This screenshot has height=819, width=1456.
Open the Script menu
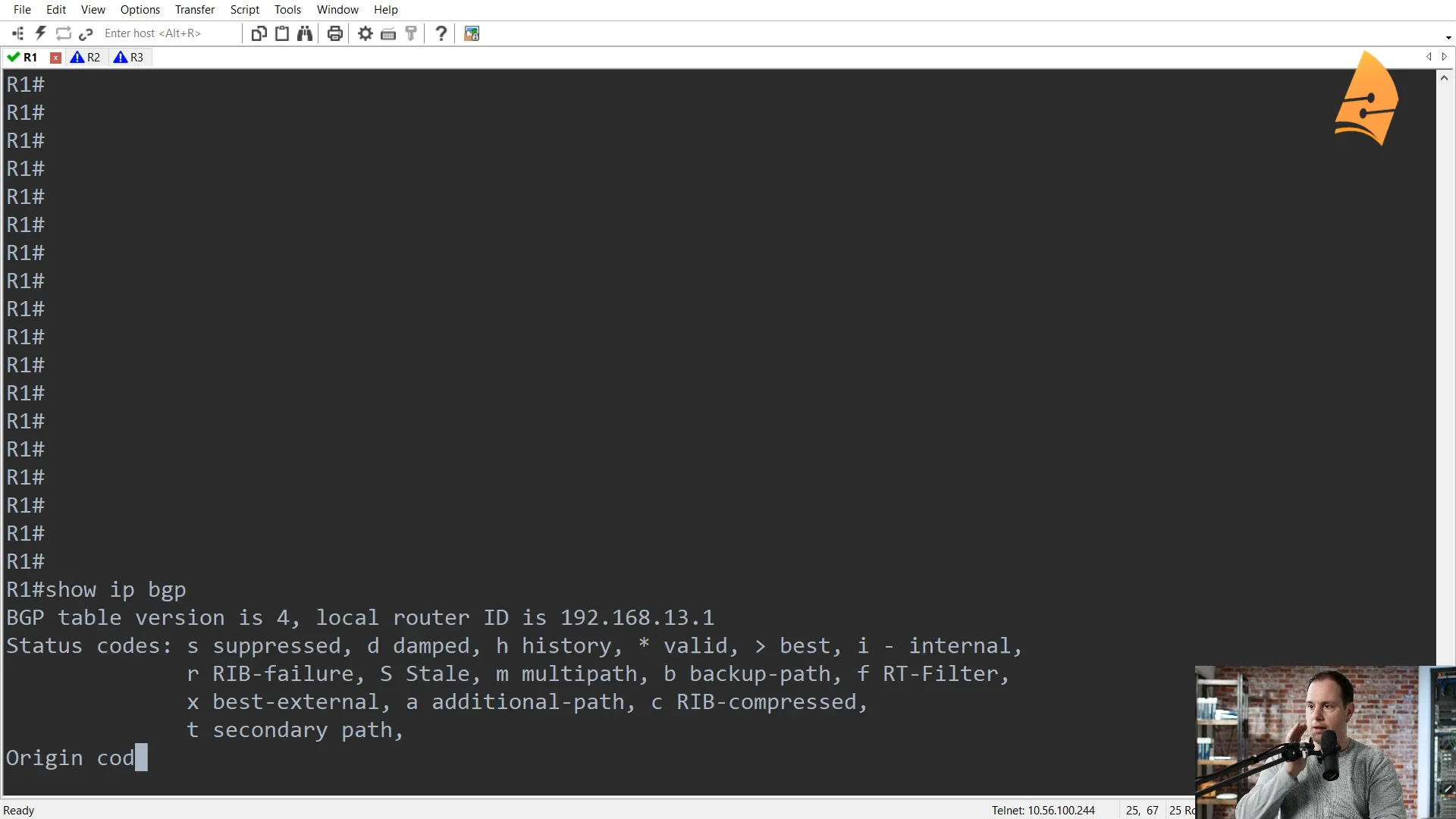[244, 10]
